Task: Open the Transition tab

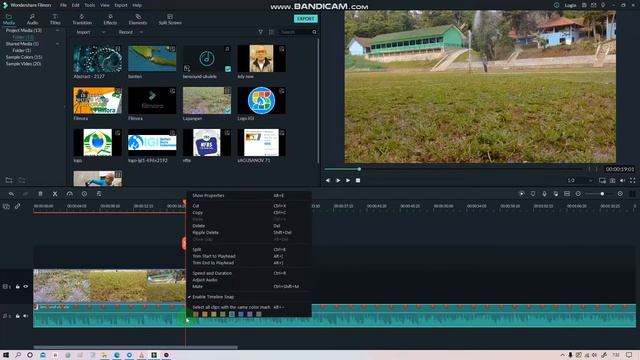Action: pyautogui.click(x=82, y=19)
